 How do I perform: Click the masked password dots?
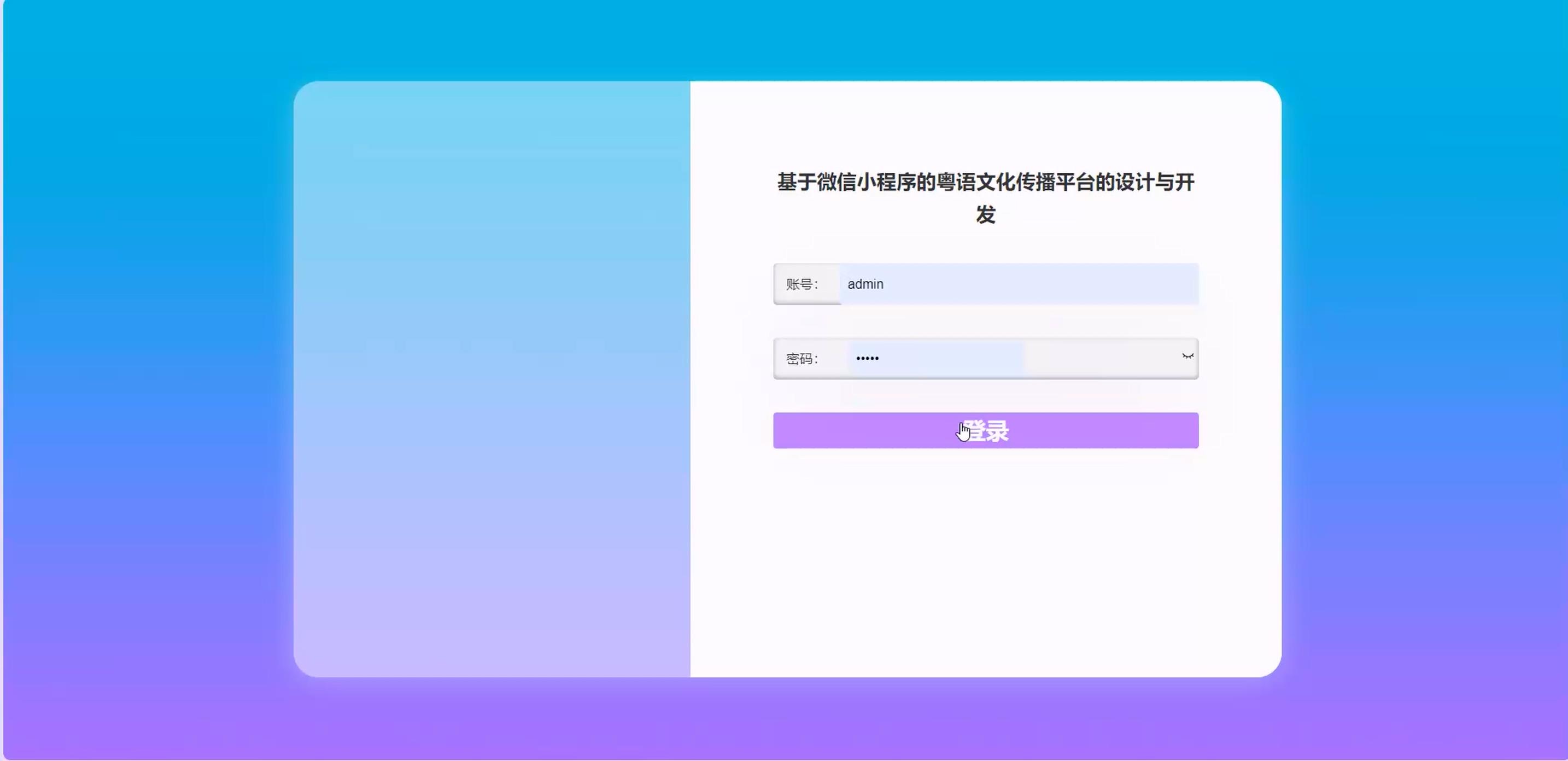(x=868, y=359)
